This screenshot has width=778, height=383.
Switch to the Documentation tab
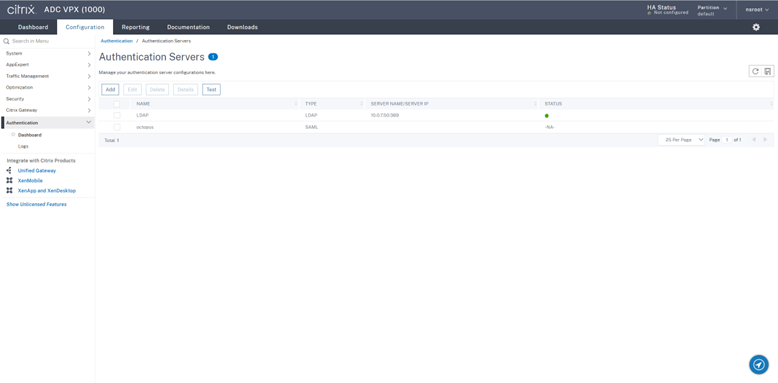click(188, 27)
